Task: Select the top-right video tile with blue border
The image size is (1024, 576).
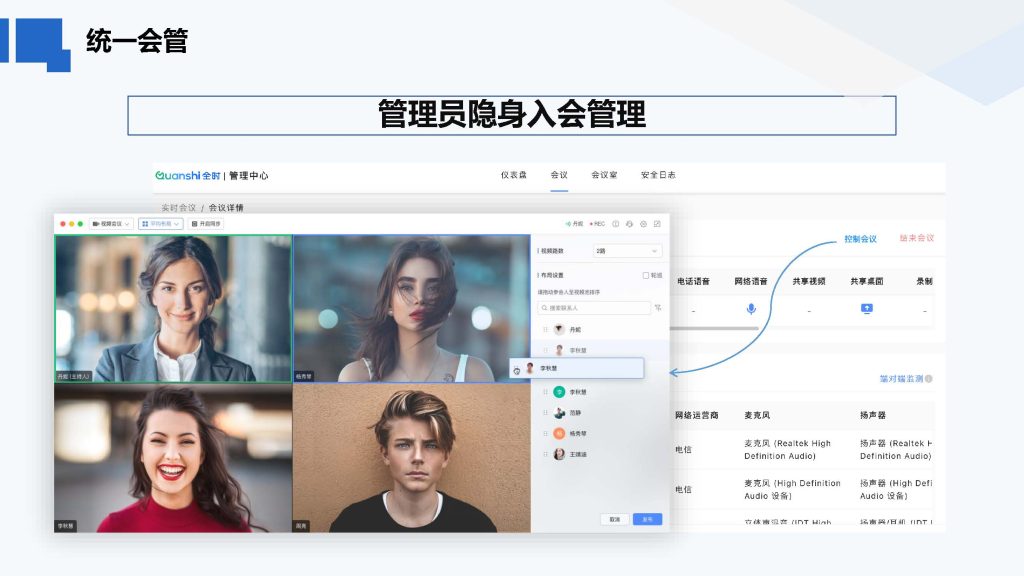Action: [x=411, y=308]
